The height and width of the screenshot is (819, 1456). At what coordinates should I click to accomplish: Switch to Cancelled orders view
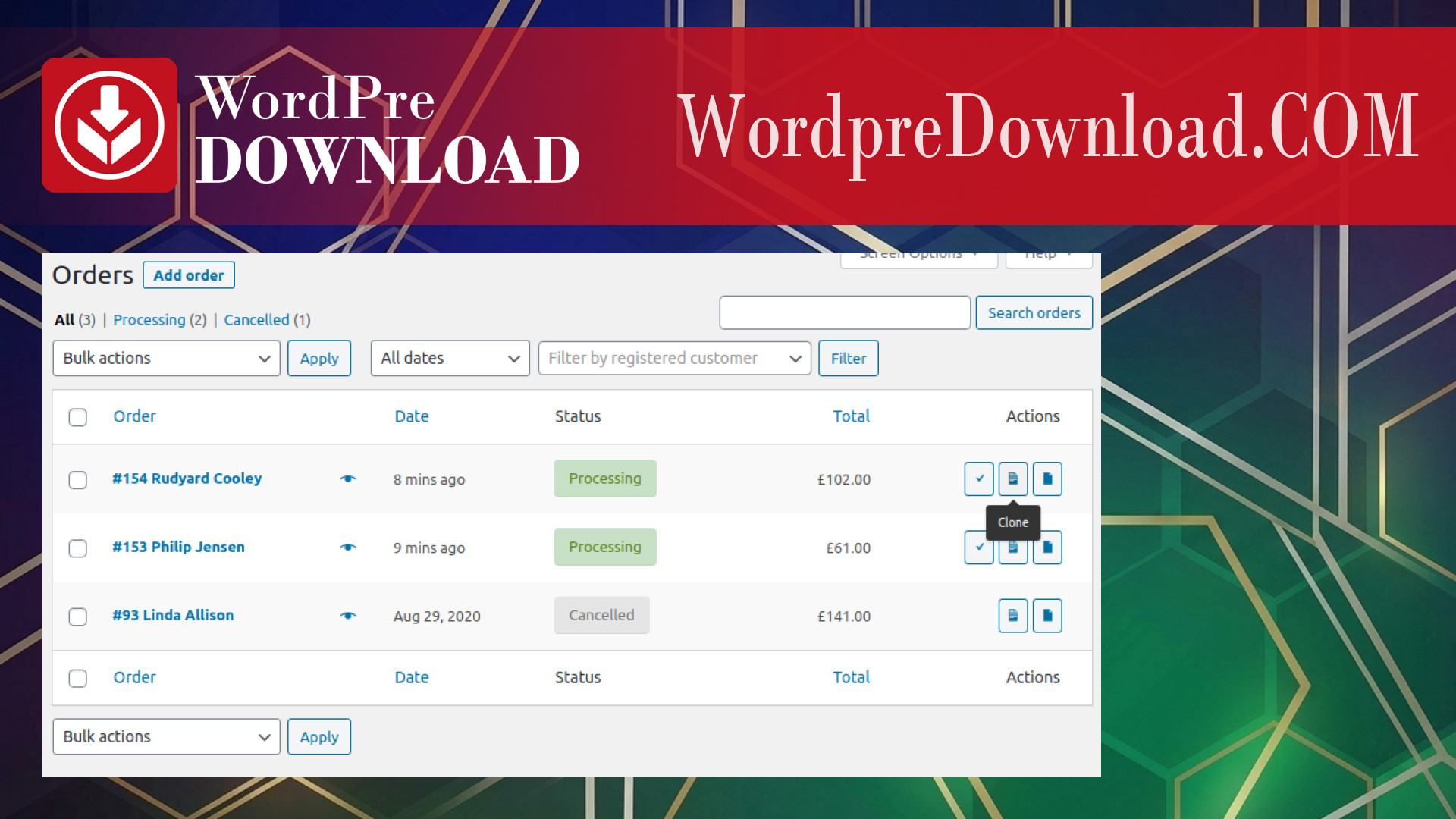click(x=256, y=319)
